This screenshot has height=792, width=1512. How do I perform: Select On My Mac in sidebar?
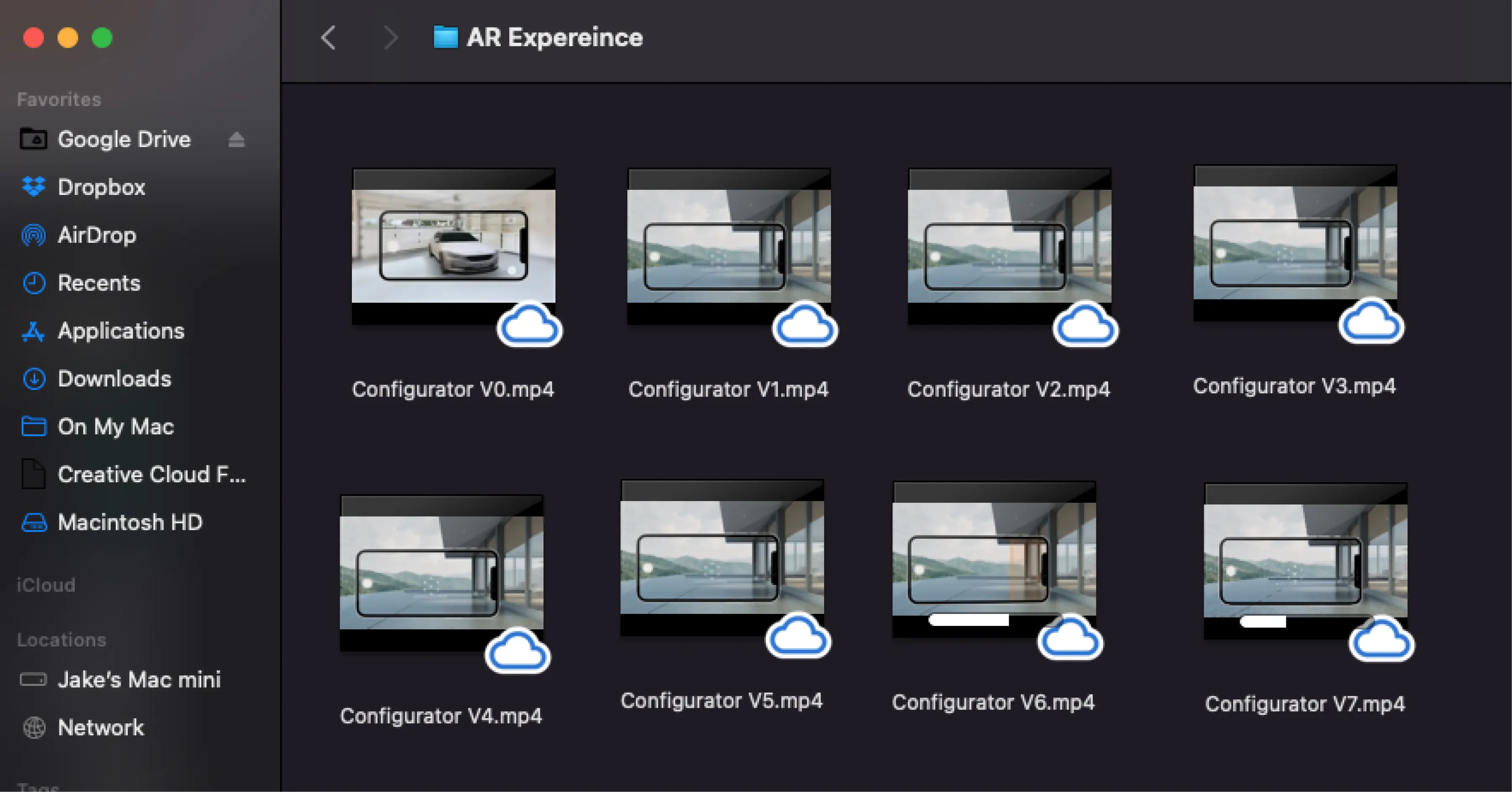tap(116, 426)
